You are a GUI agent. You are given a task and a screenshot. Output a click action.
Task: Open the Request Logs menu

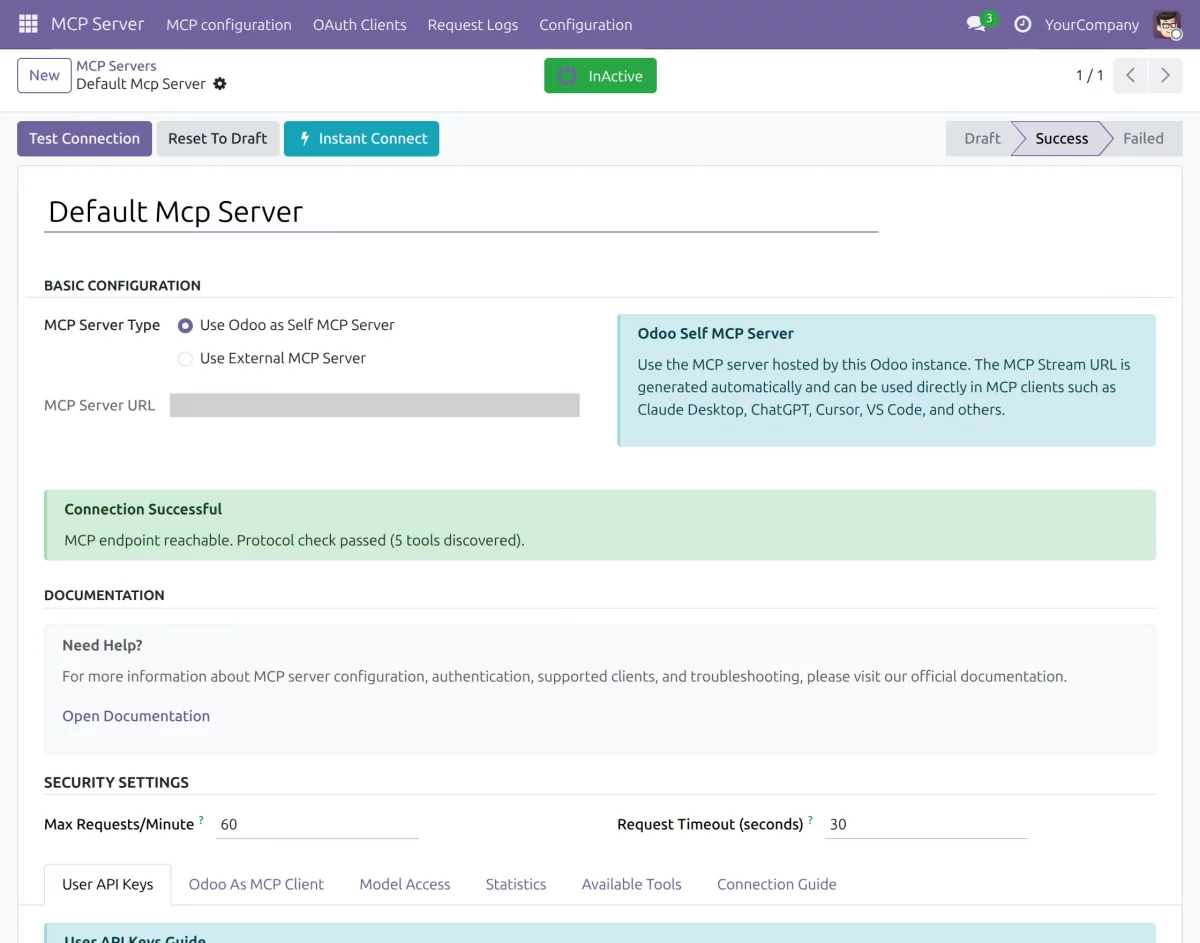click(x=473, y=25)
